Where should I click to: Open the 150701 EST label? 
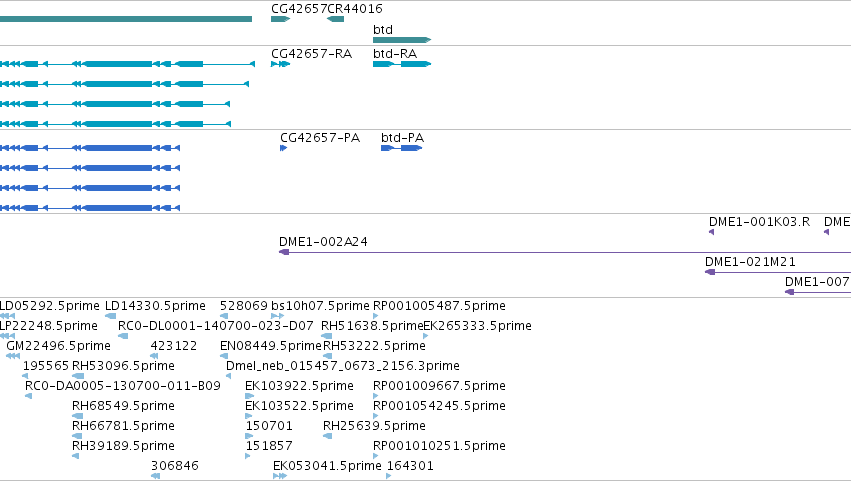pyautogui.click(x=269, y=427)
